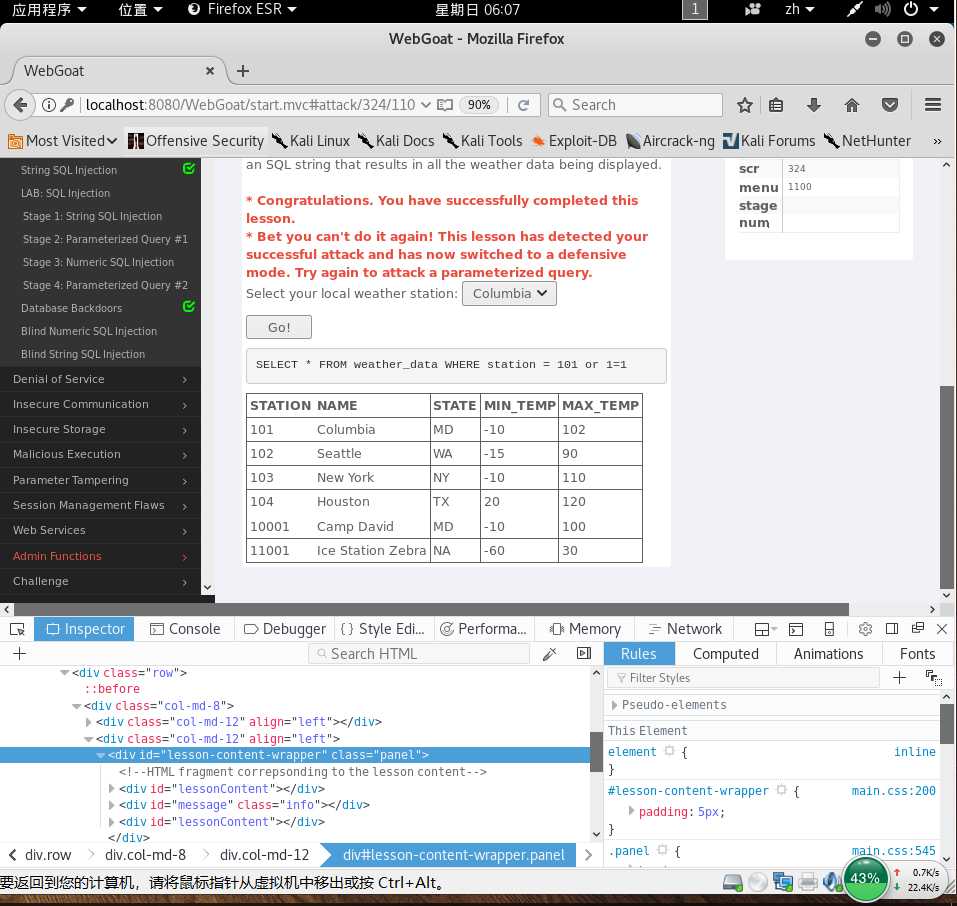Image resolution: width=957 pixels, height=906 pixels.
Task: Toggle pseudo-class panel icon in Rules
Action: [933, 678]
